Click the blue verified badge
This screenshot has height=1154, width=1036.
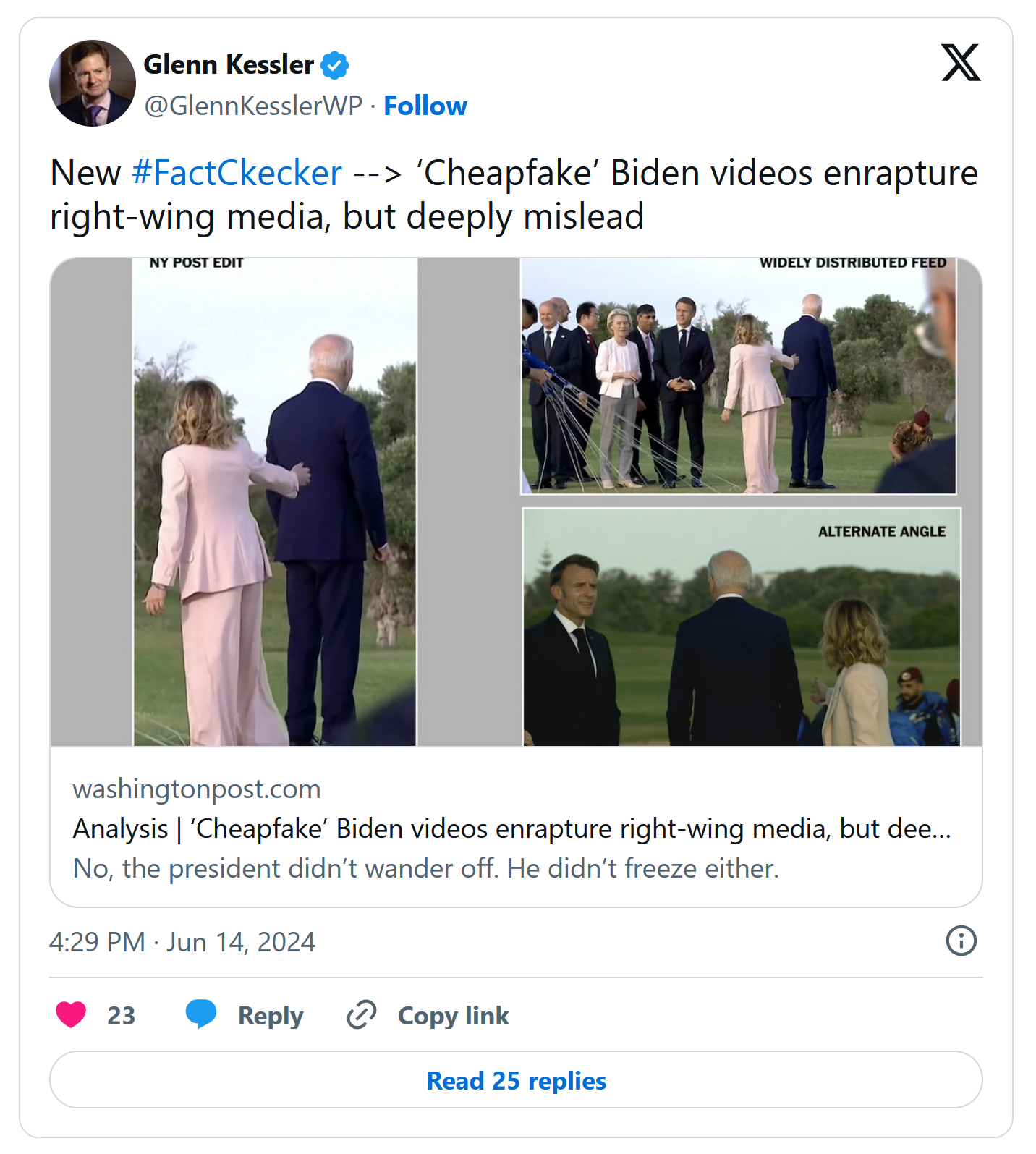pyautogui.click(x=334, y=65)
